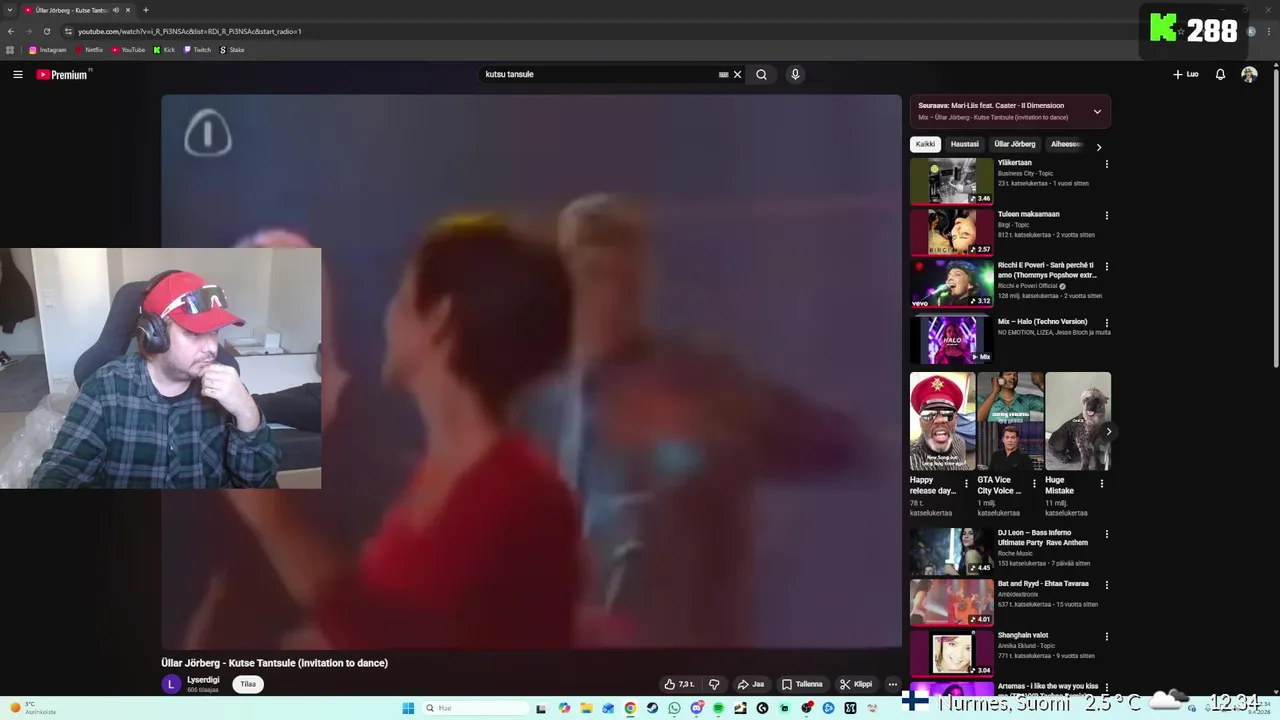Go to the YouTube Premium home logo
Viewport: 1280px width, 720px height.
coord(62,74)
